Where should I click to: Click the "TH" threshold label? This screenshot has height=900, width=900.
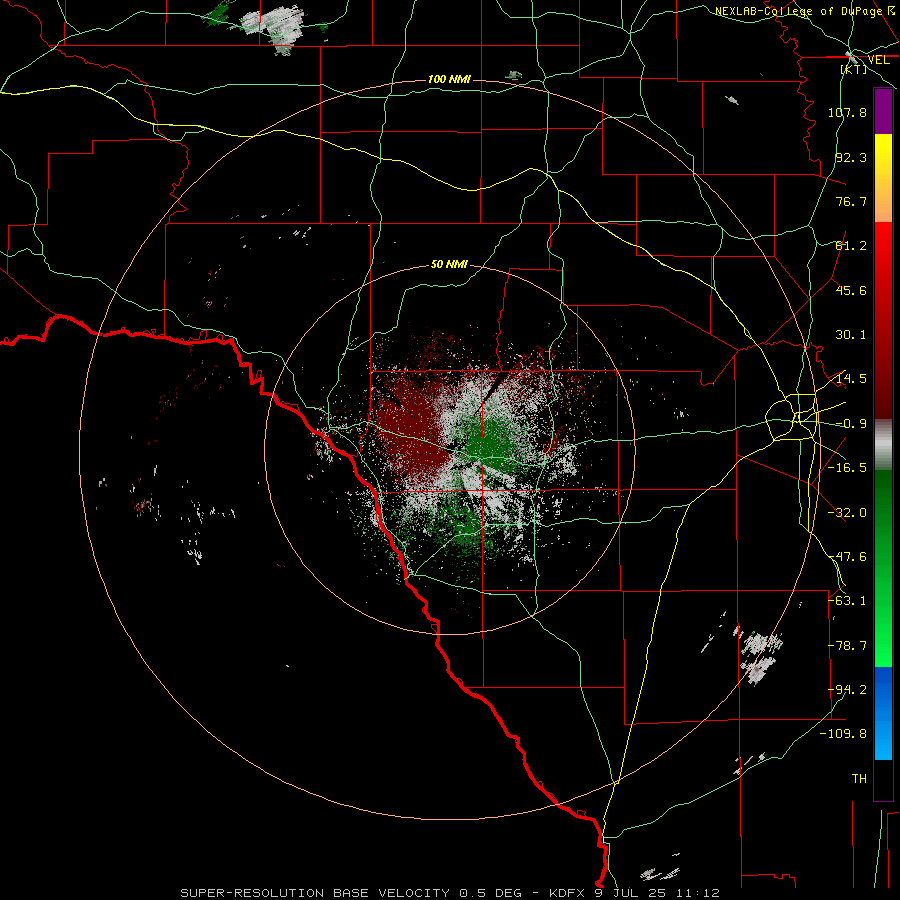coord(859,779)
